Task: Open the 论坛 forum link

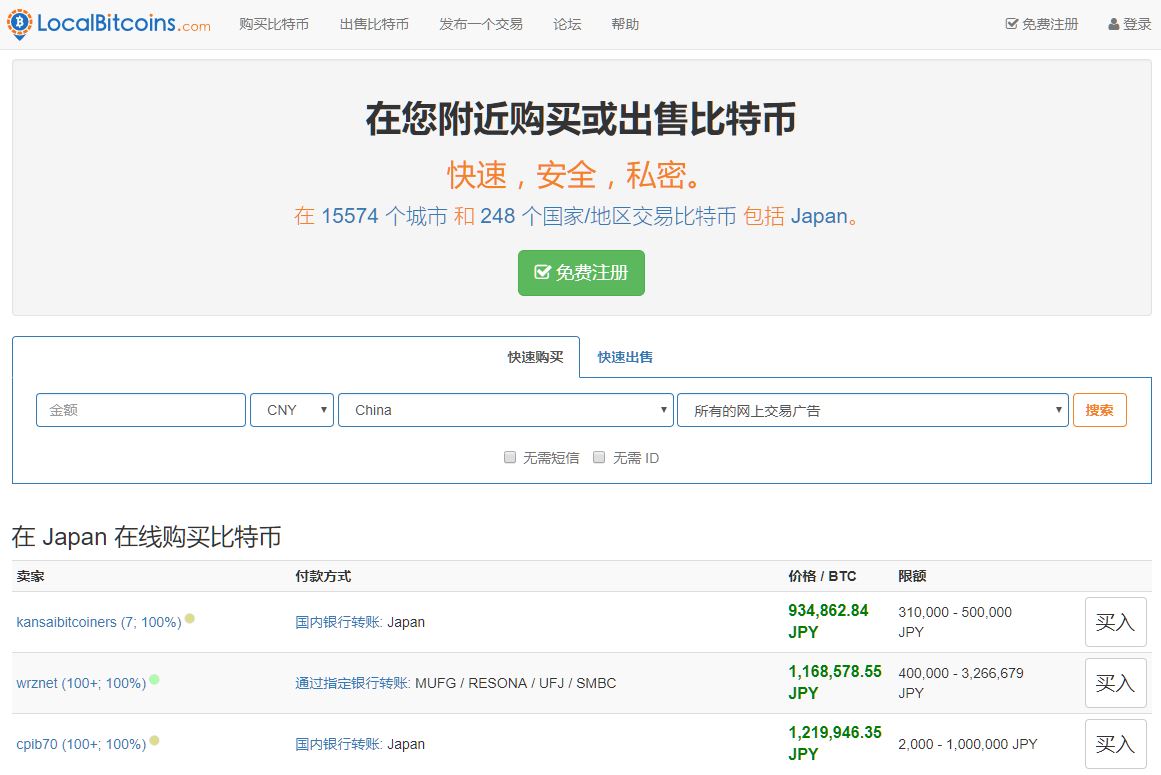Action: pyautogui.click(x=567, y=24)
